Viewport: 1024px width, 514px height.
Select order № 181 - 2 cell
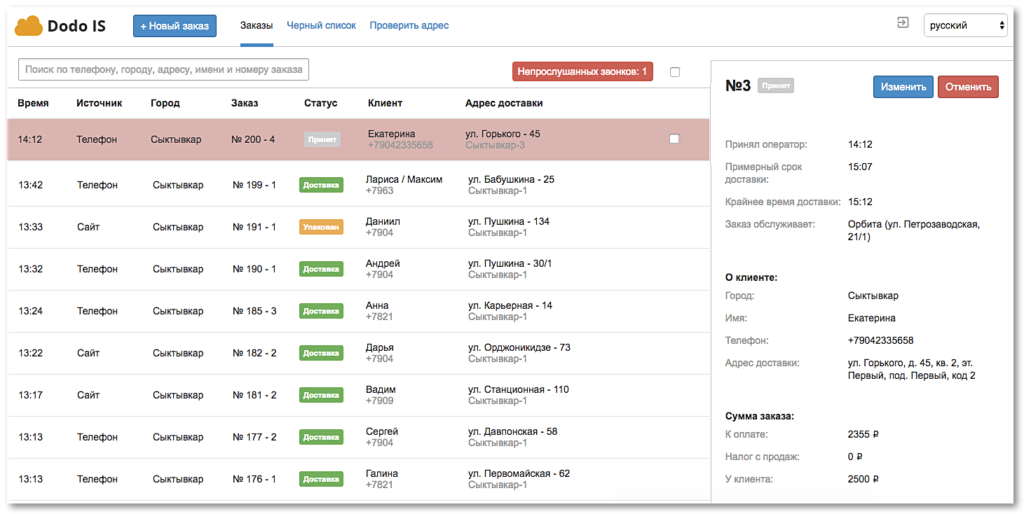pyautogui.click(x=254, y=395)
